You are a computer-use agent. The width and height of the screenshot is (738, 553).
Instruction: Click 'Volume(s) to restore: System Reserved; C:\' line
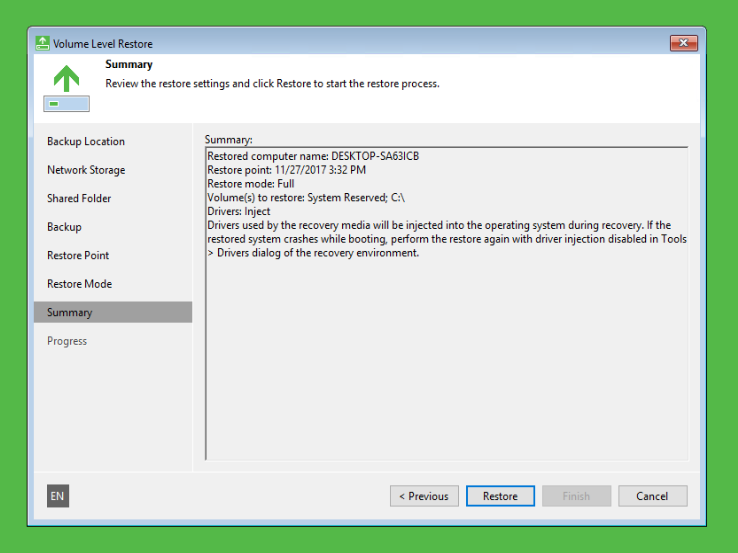click(x=306, y=198)
